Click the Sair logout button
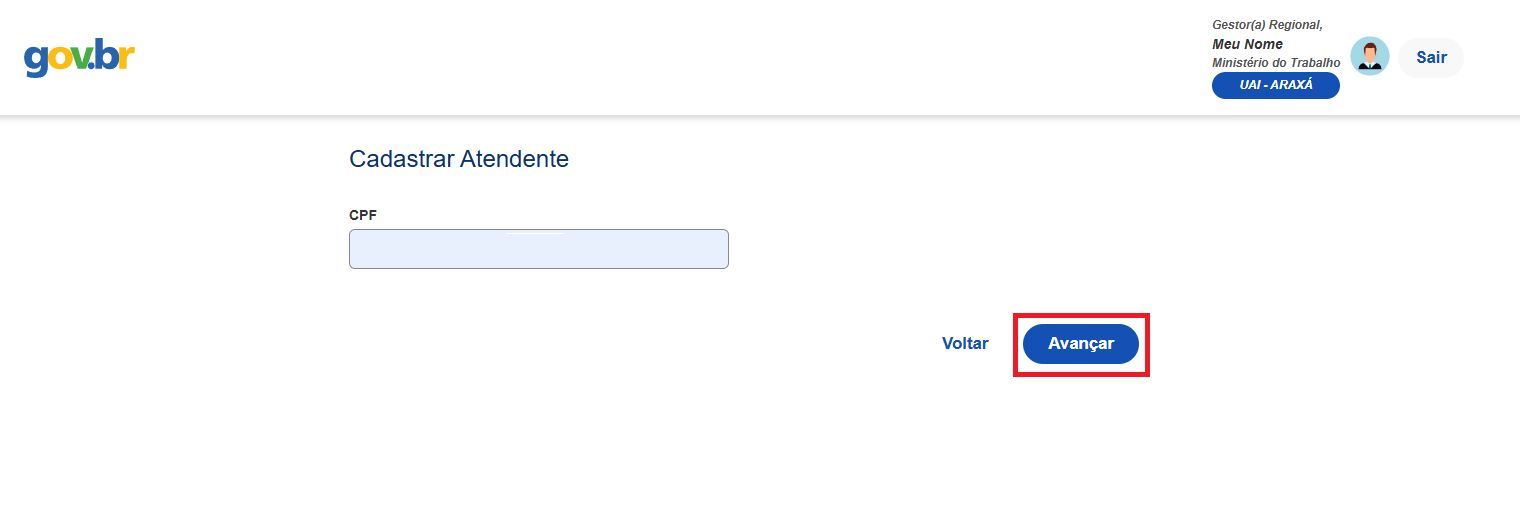The image size is (1520, 525). pos(1431,58)
